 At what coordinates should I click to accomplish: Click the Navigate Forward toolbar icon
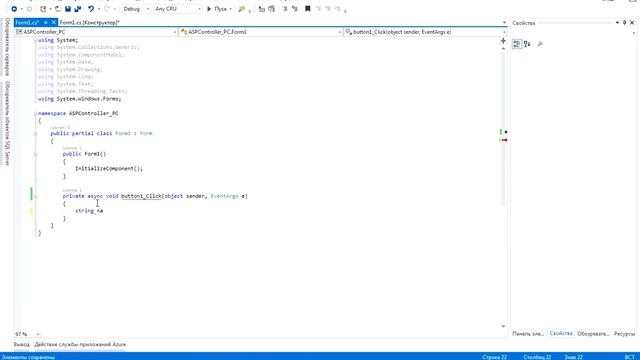coord(29,9)
